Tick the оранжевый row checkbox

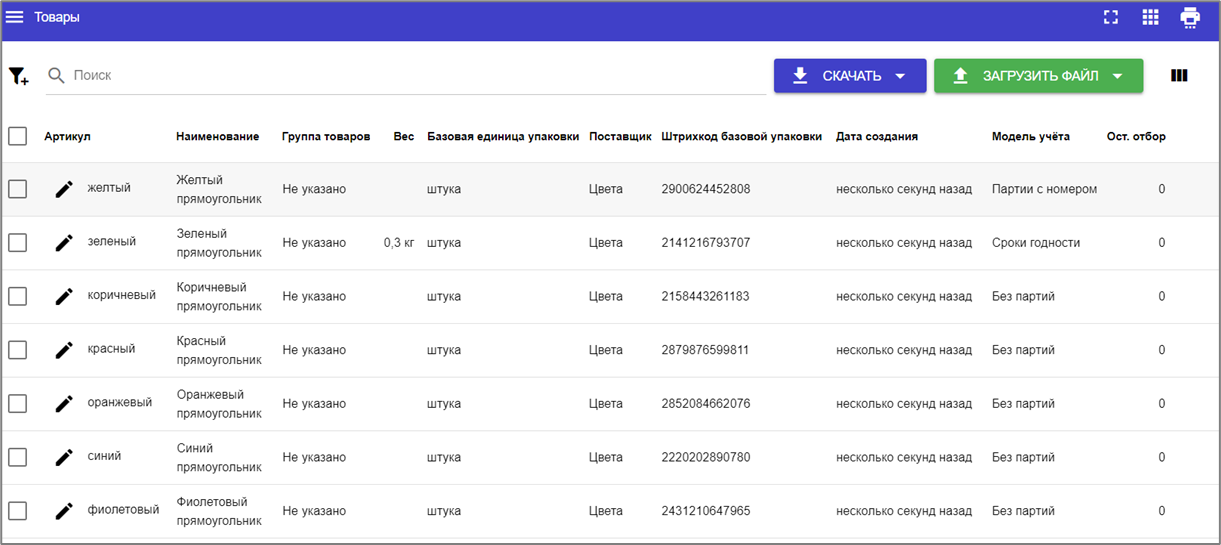(18, 404)
